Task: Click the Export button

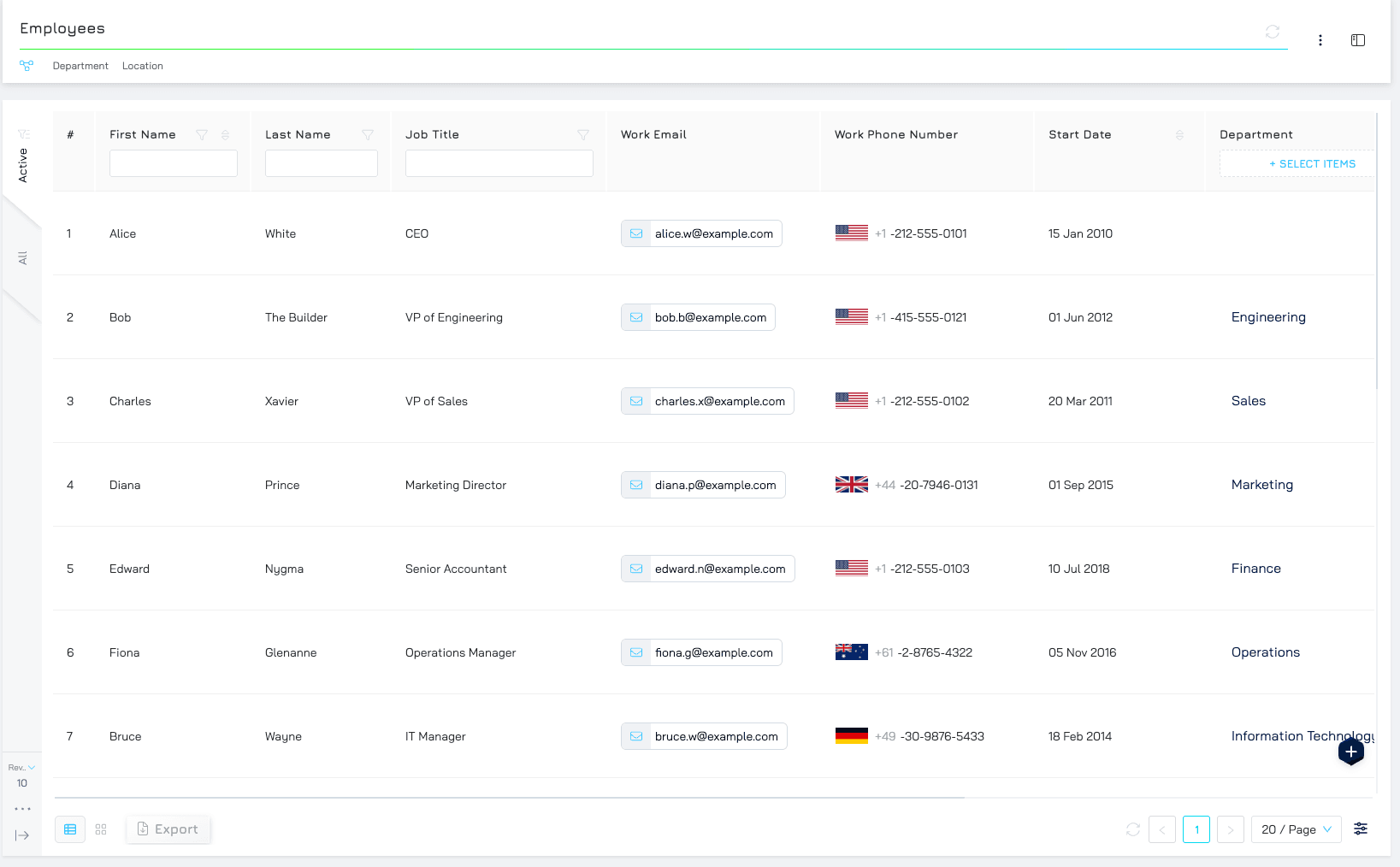Action: pos(168,829)
